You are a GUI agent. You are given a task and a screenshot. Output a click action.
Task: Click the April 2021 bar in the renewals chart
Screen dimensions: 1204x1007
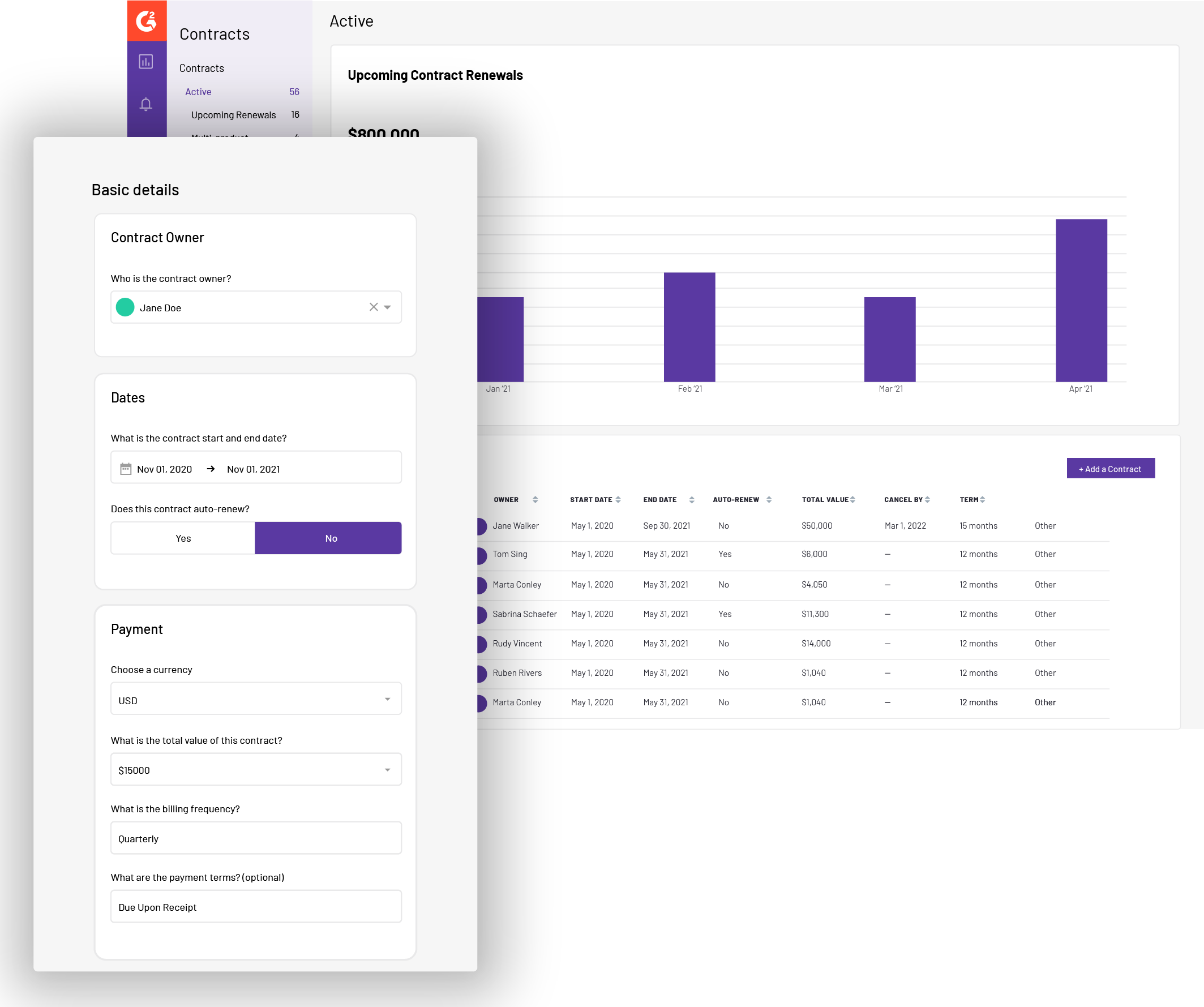pos(1081,299)
